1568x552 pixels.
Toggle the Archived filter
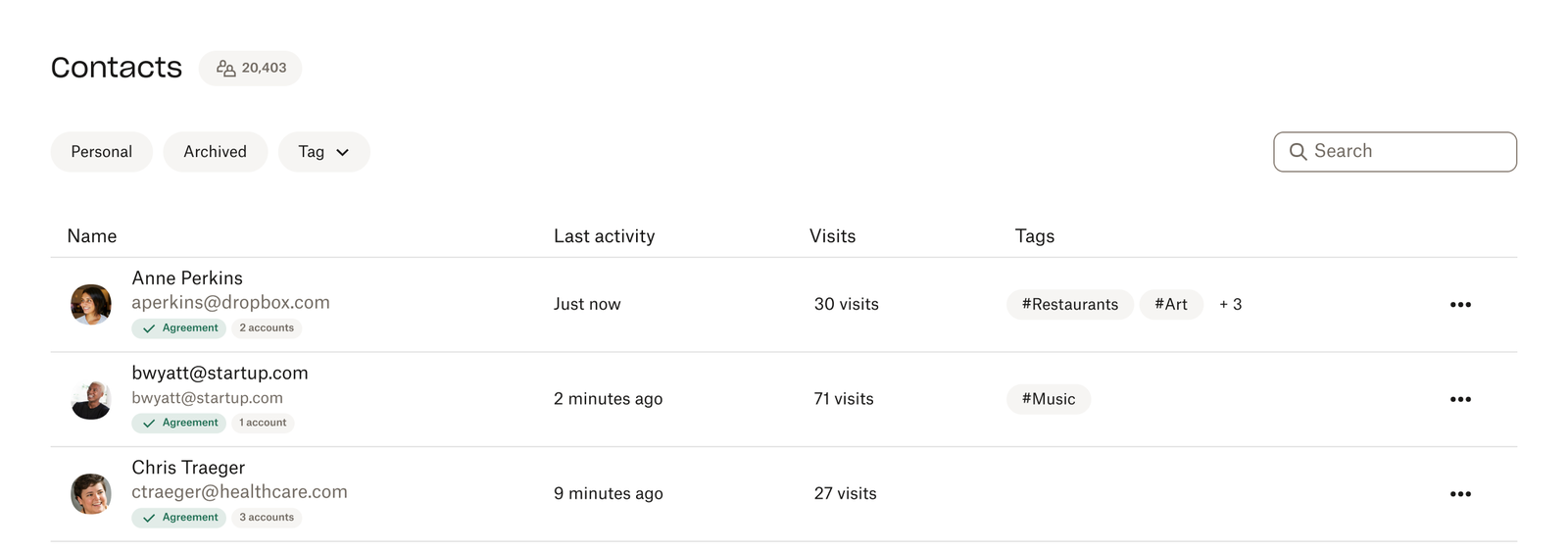tap(215, 152)
